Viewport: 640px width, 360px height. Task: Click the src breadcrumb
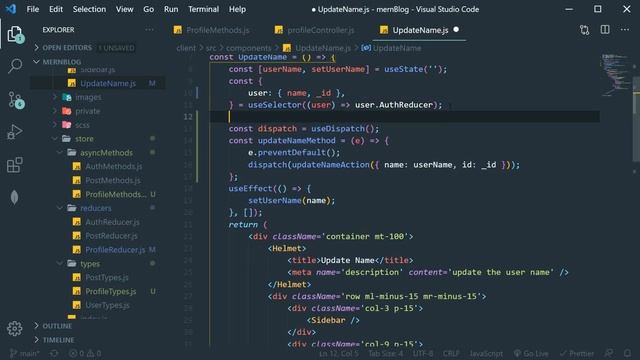[x=211, y=48]
